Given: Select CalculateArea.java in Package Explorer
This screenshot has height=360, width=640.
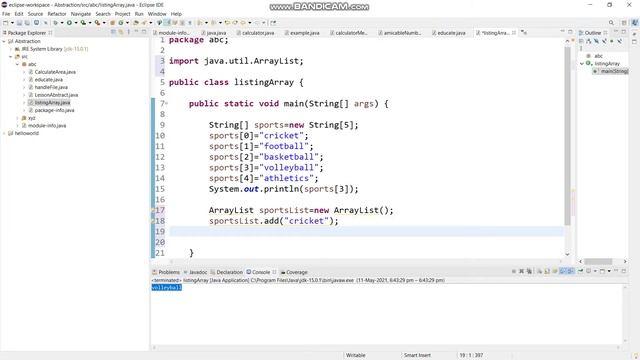Looking at the screenshot, I should 55,72.
